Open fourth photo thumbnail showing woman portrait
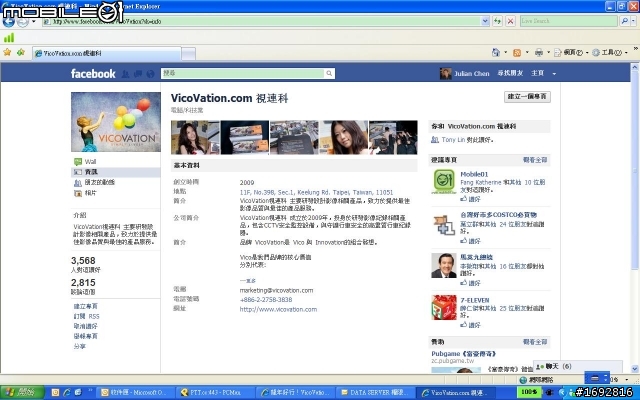This screenshot has height=400, width=640. 344,138
